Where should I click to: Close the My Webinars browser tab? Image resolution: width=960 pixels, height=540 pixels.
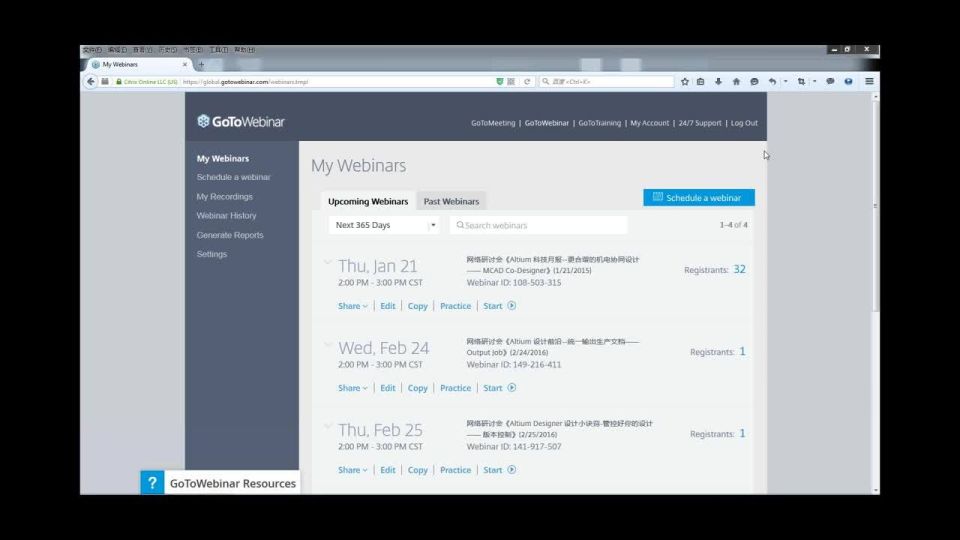coord(185,64)
